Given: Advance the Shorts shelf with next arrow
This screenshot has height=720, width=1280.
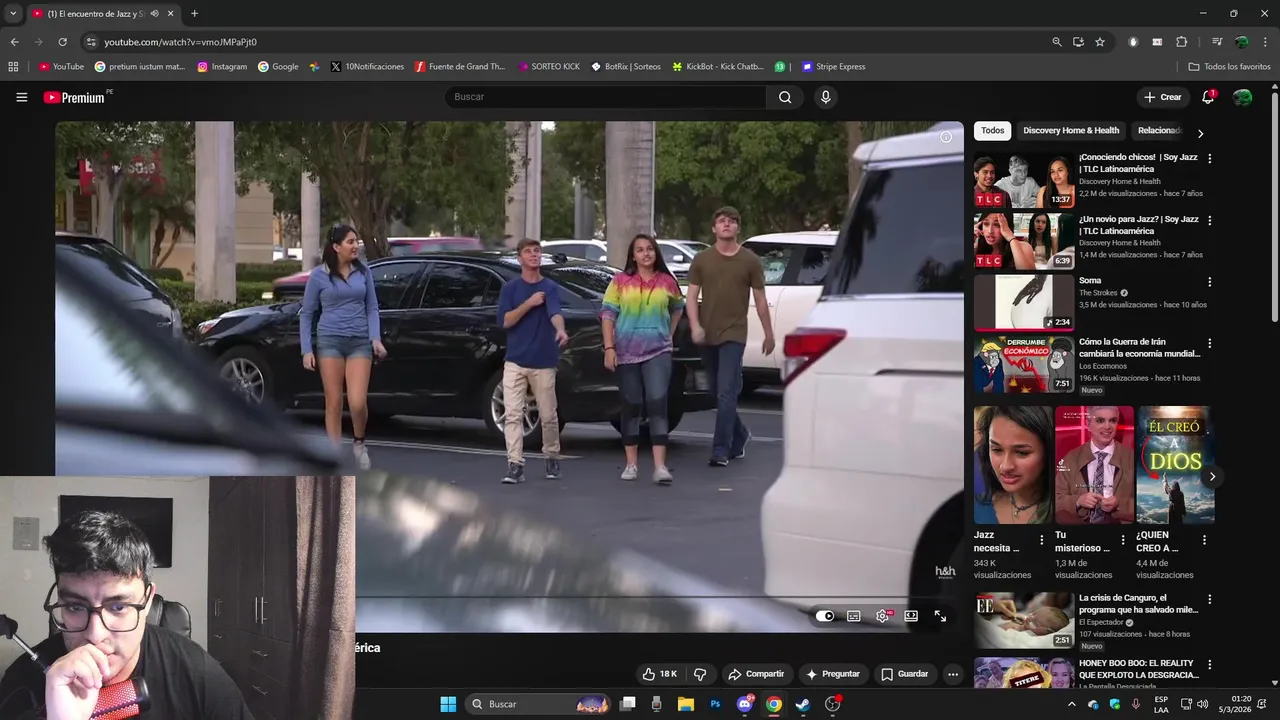Looking at the screenshot, I should coord(1212,477).
